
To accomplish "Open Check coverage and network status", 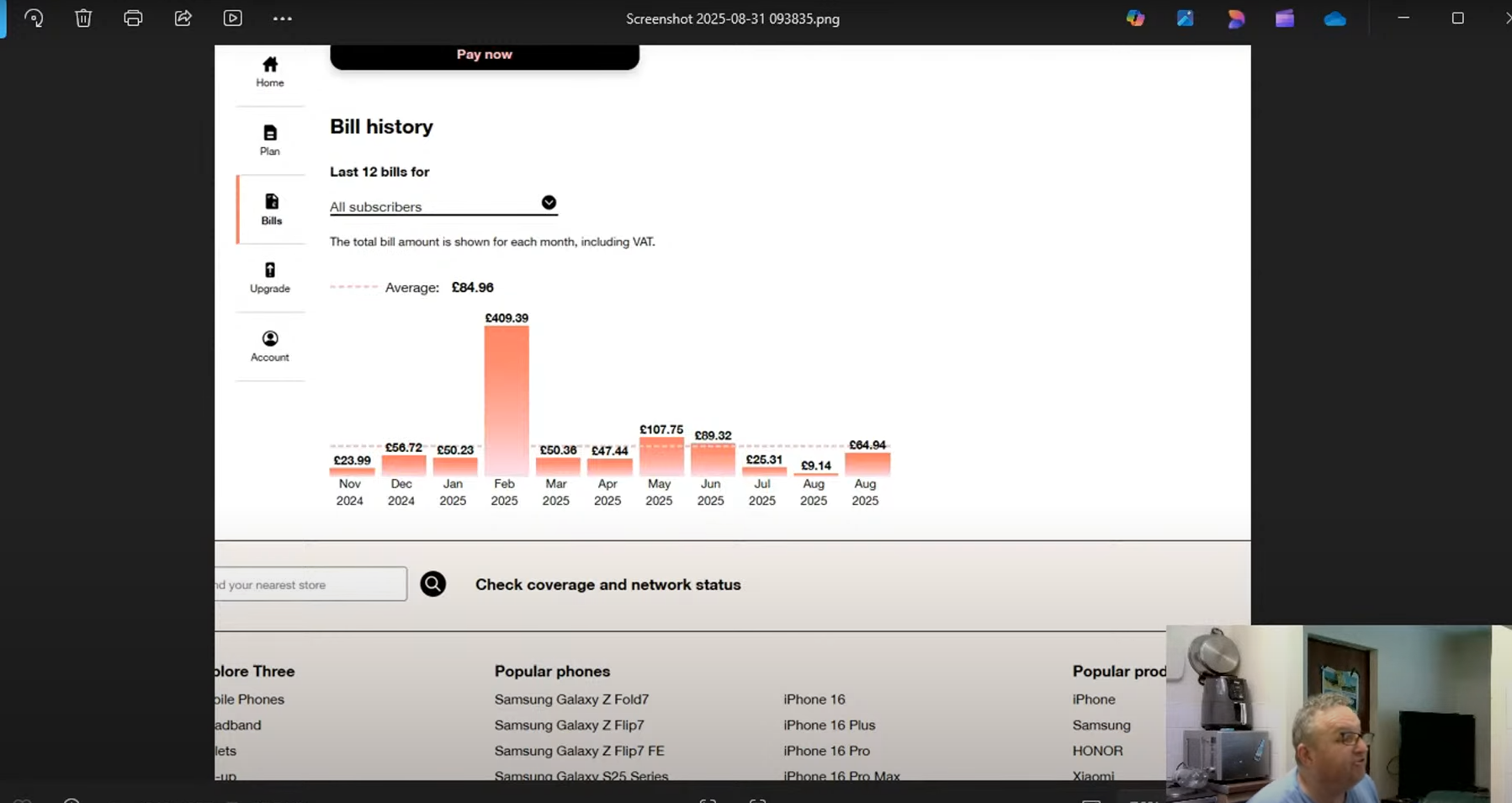I will point(608,584).
